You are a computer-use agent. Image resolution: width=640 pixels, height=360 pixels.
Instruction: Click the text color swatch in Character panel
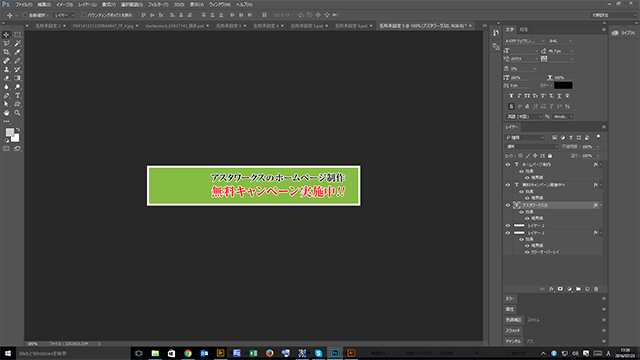coord(563,85)
